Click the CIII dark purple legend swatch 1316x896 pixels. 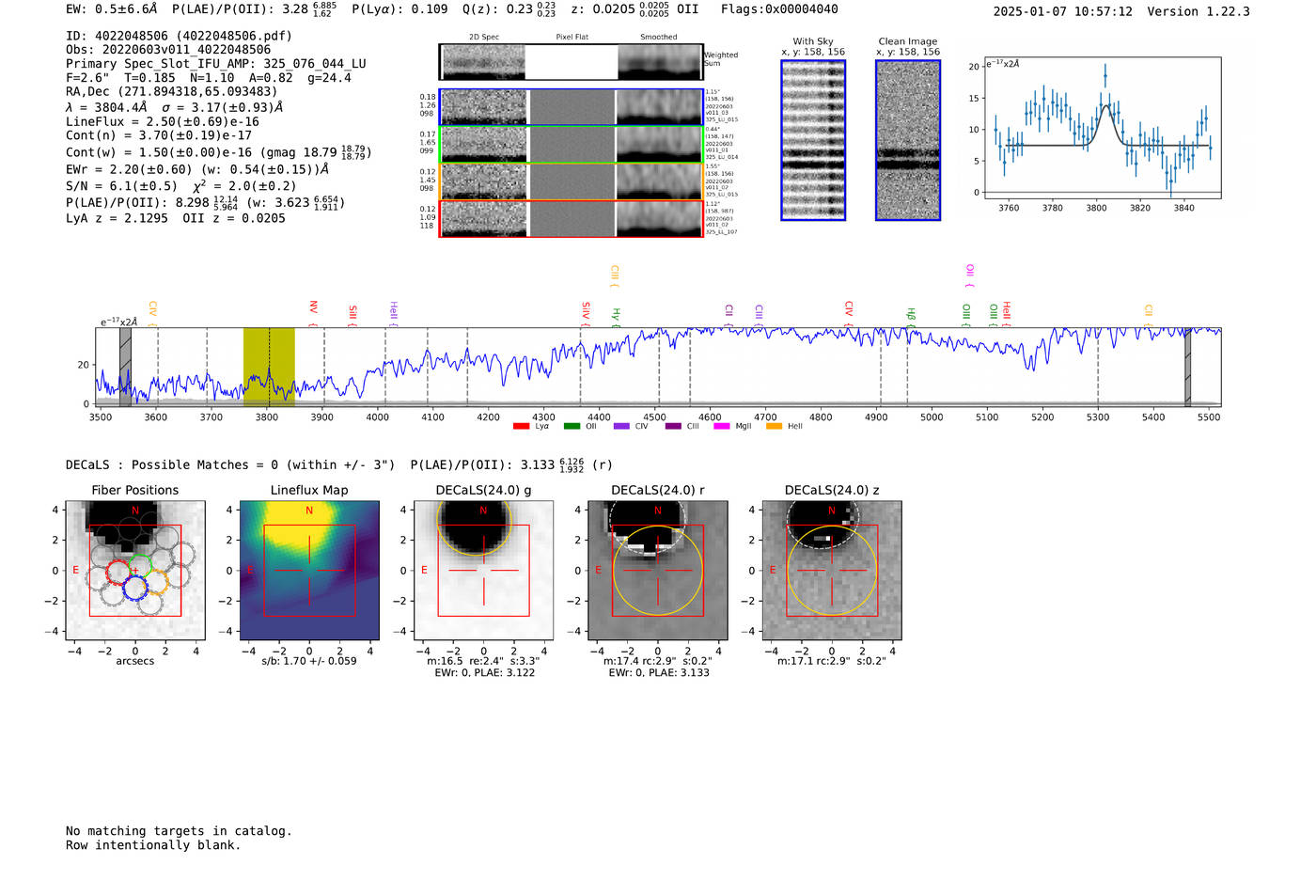pyautogui.click(x=673, y=426)
